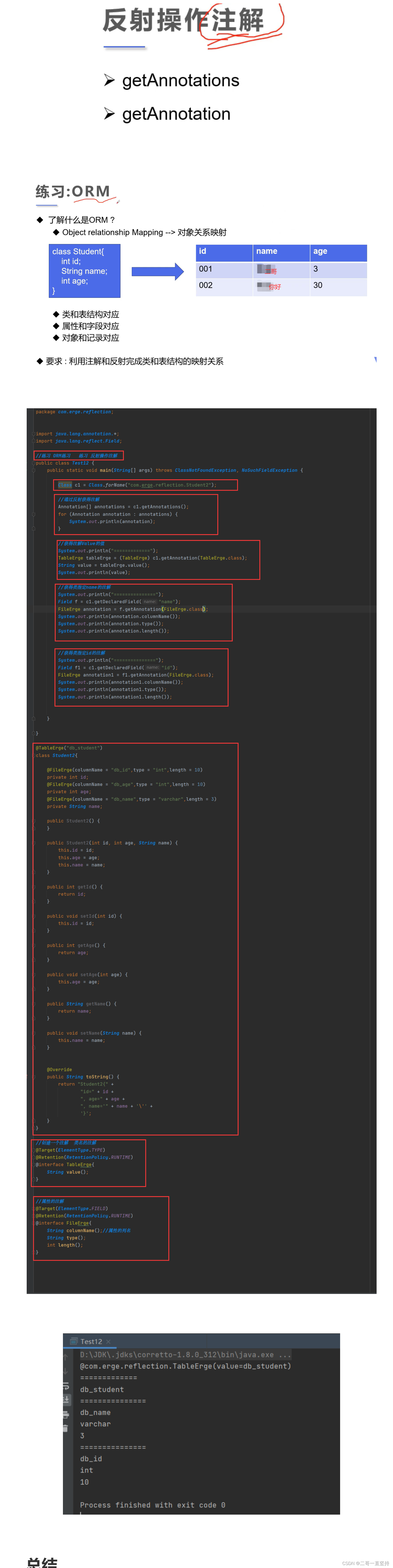Click the trash clear-all icon in console
Viewport: 393px width, 1568px height.
[x=66, y=1429]
